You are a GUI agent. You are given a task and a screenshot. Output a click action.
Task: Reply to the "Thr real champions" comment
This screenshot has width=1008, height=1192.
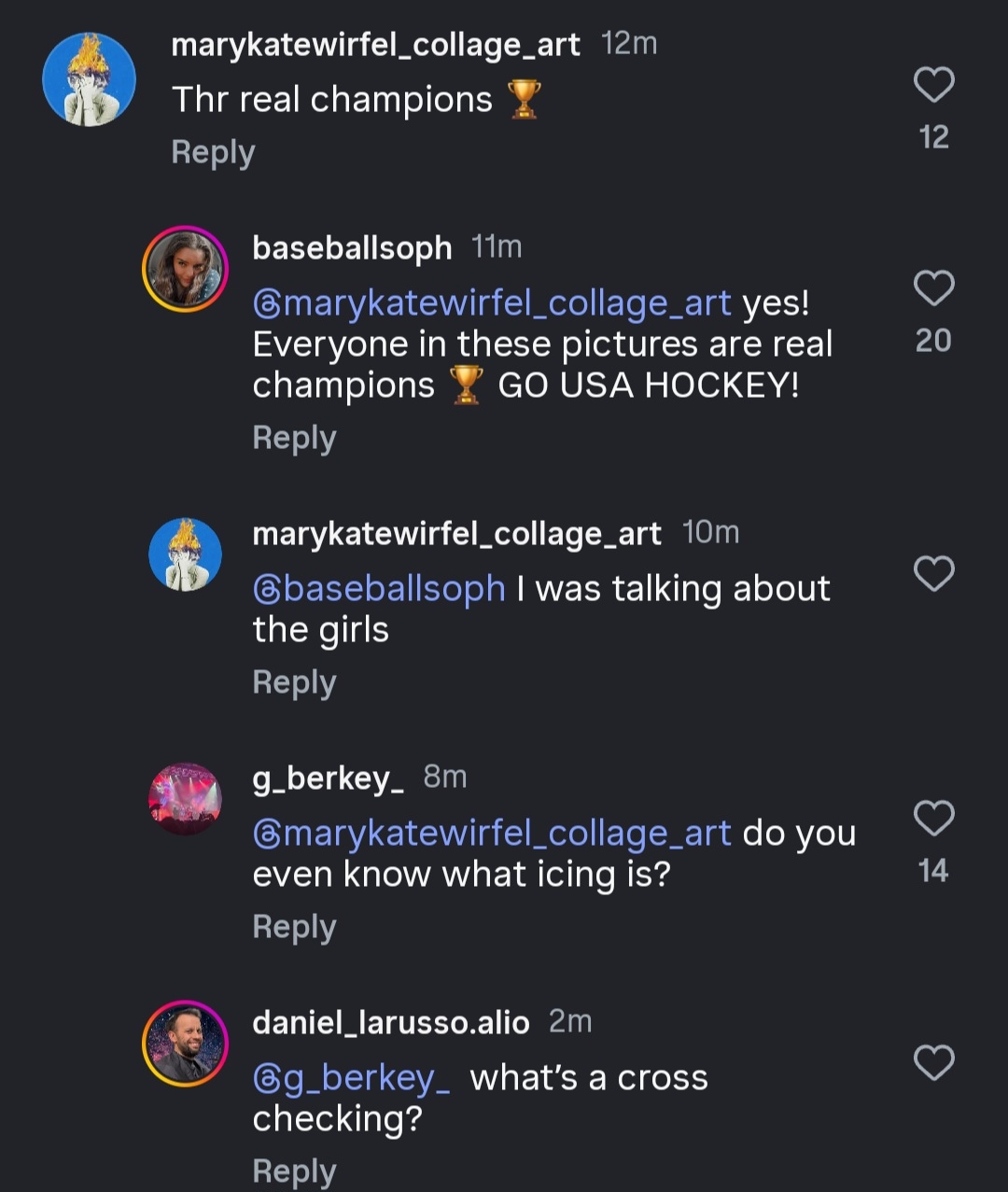(213, 152)
